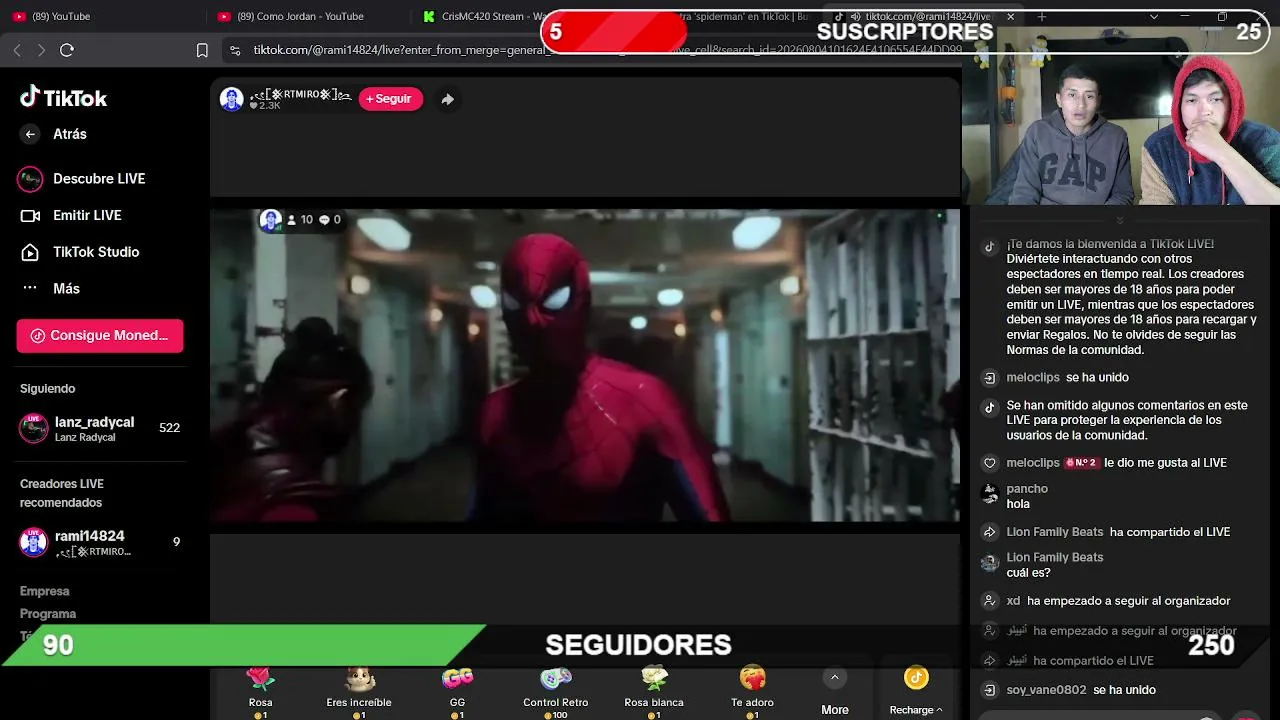Viewport: 1280px width, 720px height.
Task: Open TikTok Studio from the sidebar
Action: pos(80,252)
